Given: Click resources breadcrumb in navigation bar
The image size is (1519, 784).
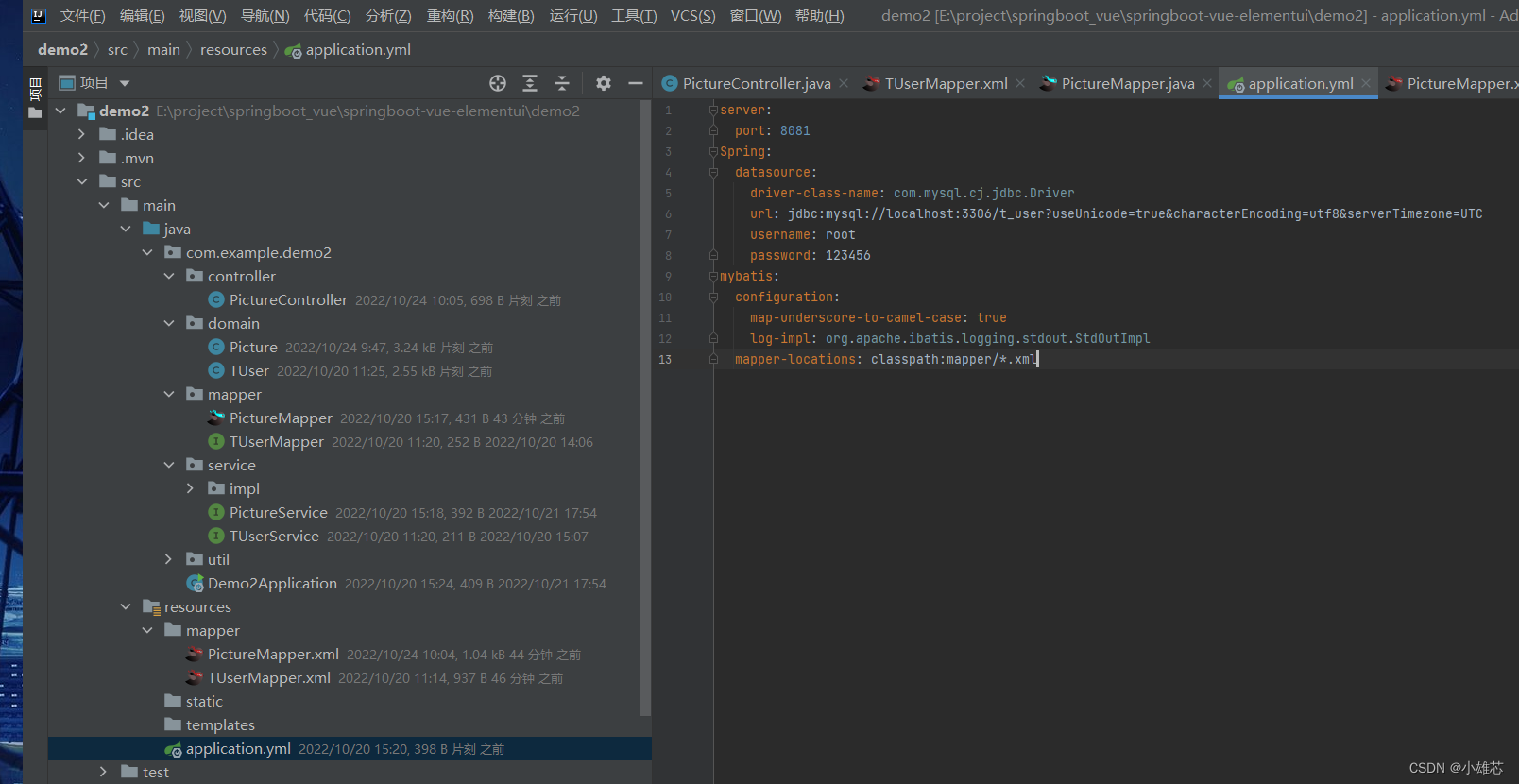Looking at the screenshot, I should coord(233,49).
